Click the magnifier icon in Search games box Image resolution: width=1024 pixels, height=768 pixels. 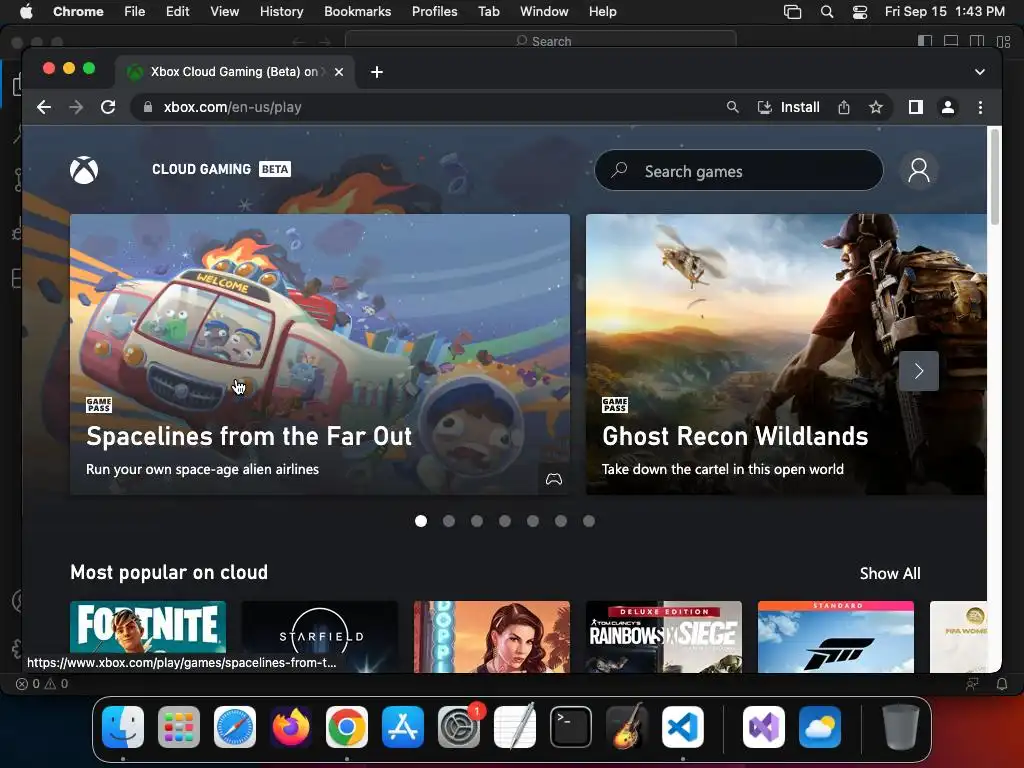[619, 170]
